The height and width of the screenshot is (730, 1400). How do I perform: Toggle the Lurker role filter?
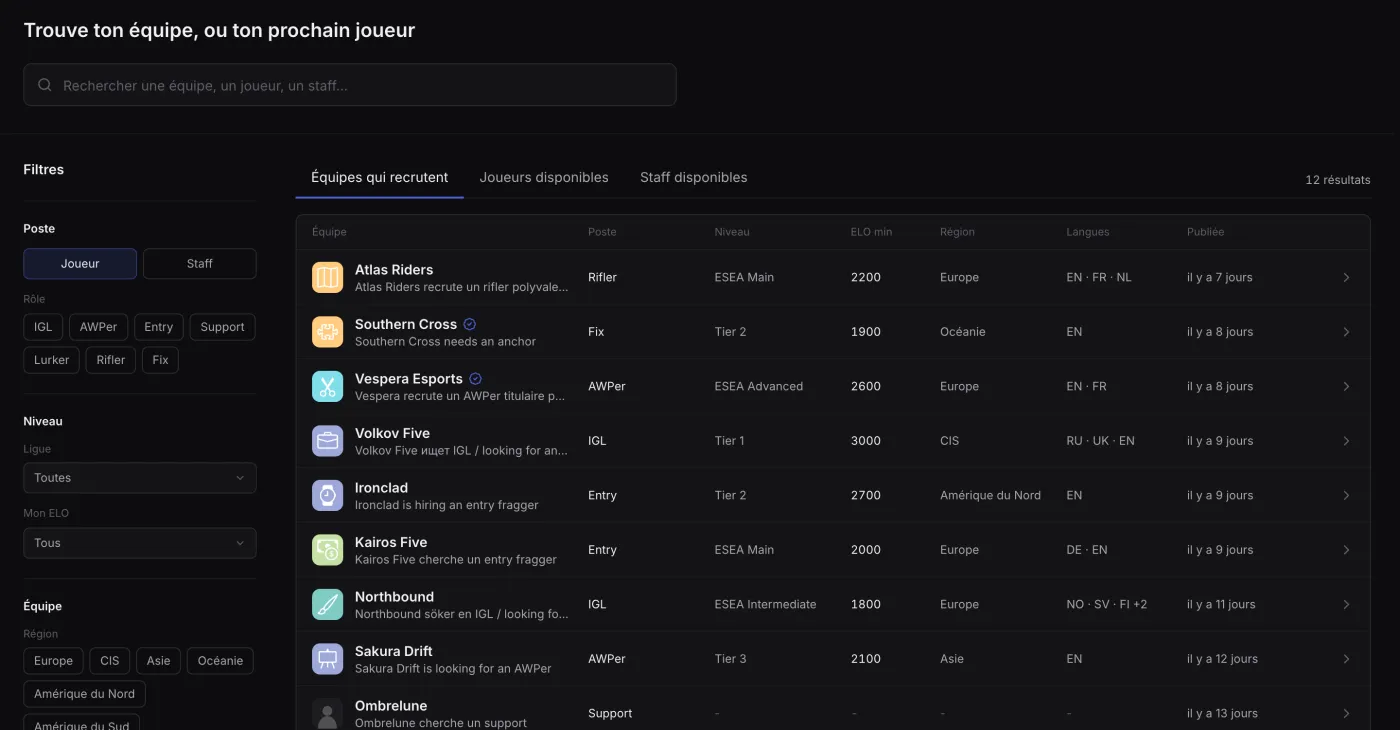pyautogui.click(x=52, y=360)
